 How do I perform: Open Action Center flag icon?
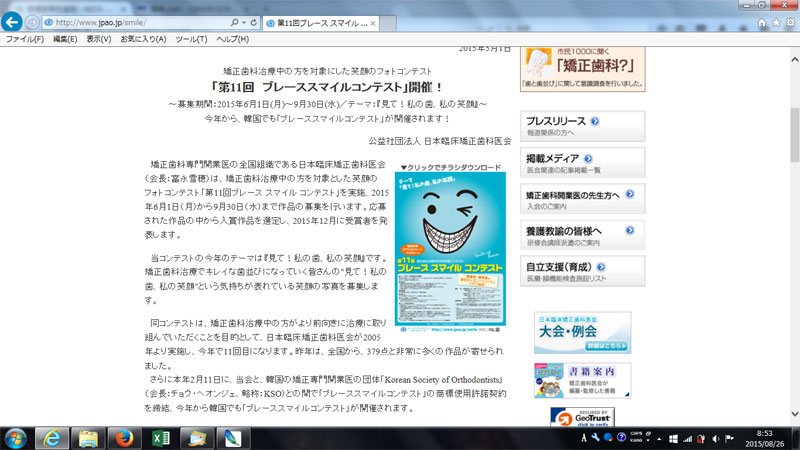pyautogui.click(x=730, y=439)
